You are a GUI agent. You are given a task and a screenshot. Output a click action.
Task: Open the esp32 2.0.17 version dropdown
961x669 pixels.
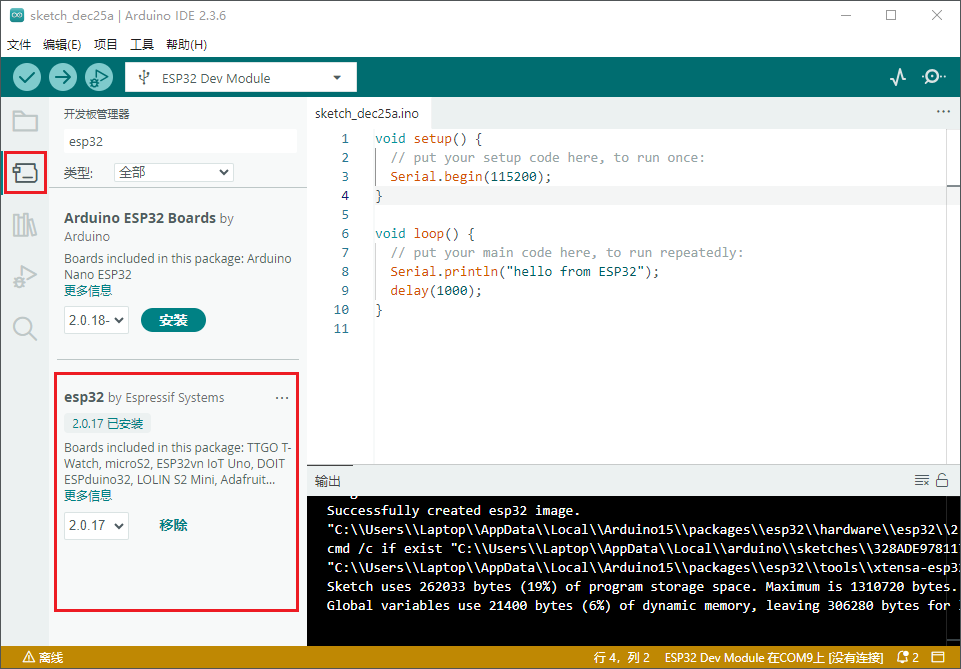96,525
